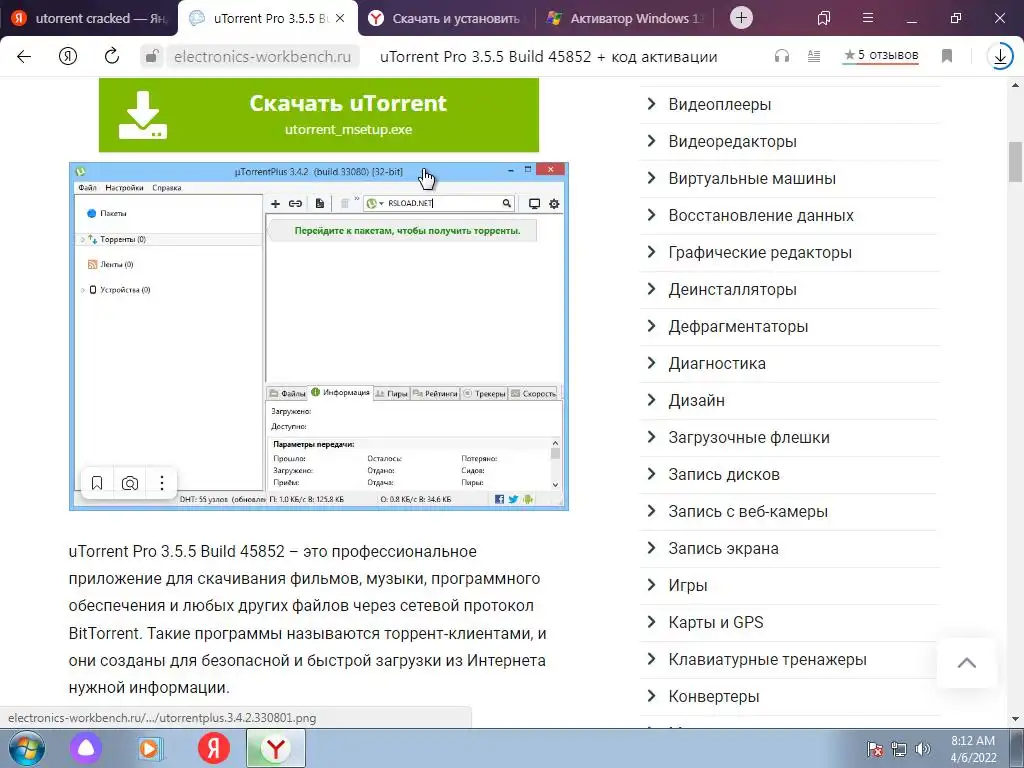Click the page vertical scrollbar thumb
This screenshot has height=768, width=1024.
(x=1016, y=162)
